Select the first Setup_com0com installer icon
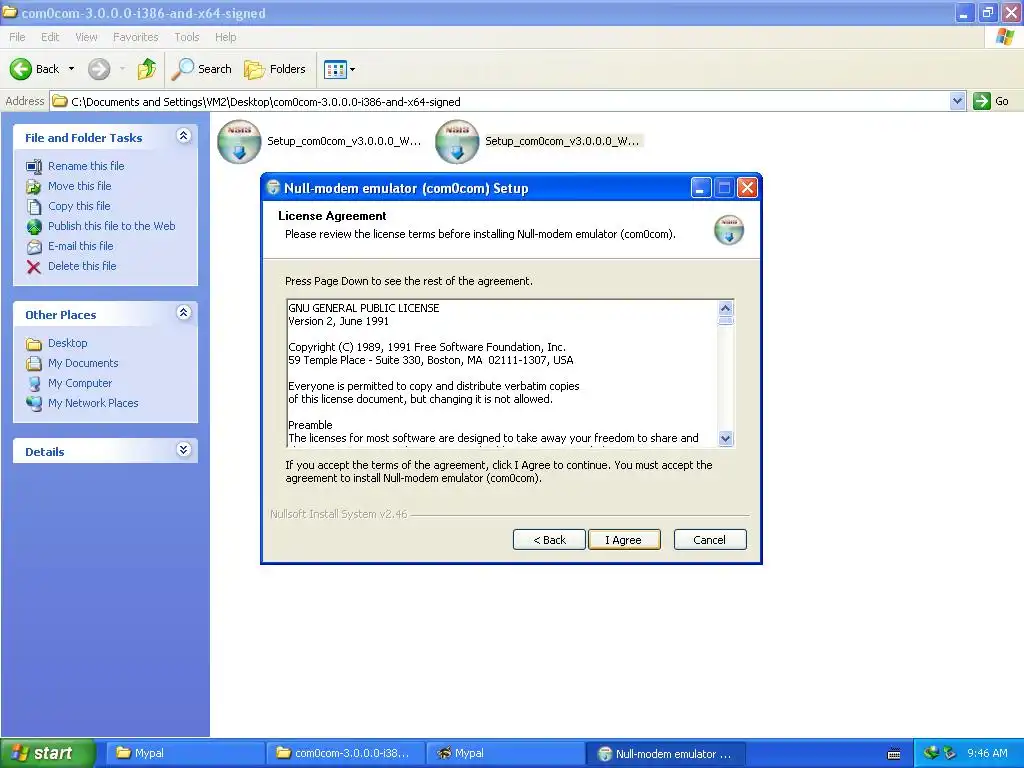 point(239,141)
